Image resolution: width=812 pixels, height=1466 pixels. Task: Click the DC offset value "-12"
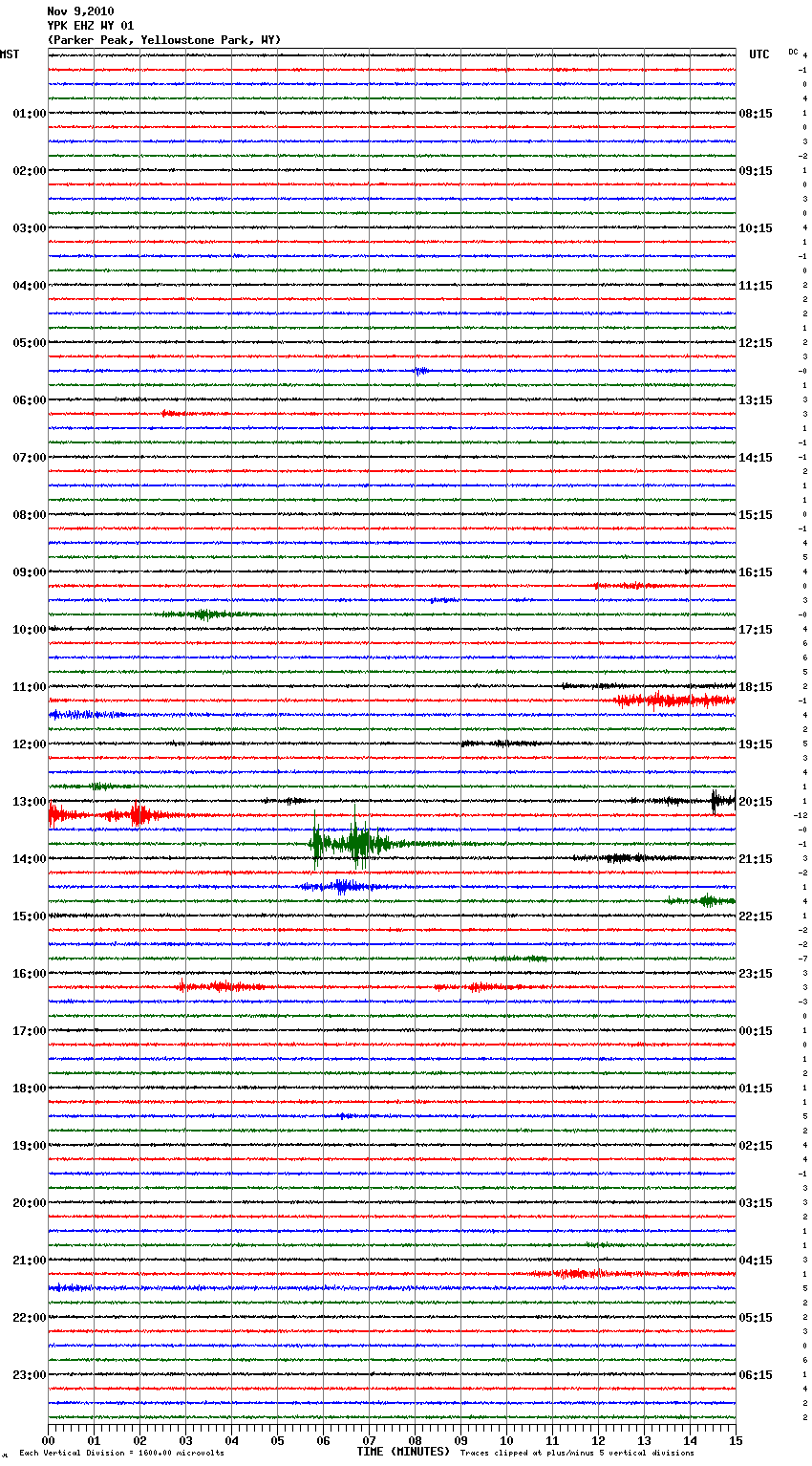(x=801, y=815)
